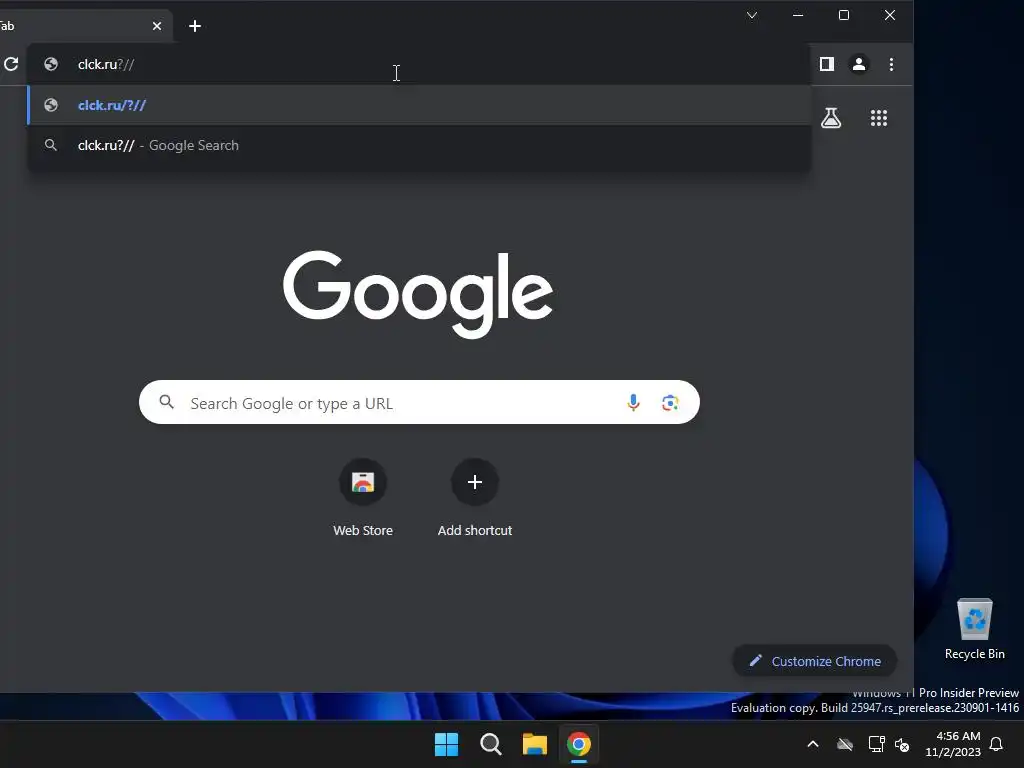Open the Chrome profile avatar icon
Image resolution: width=1024 pixels, height=768 pixels.
point(859,64)
